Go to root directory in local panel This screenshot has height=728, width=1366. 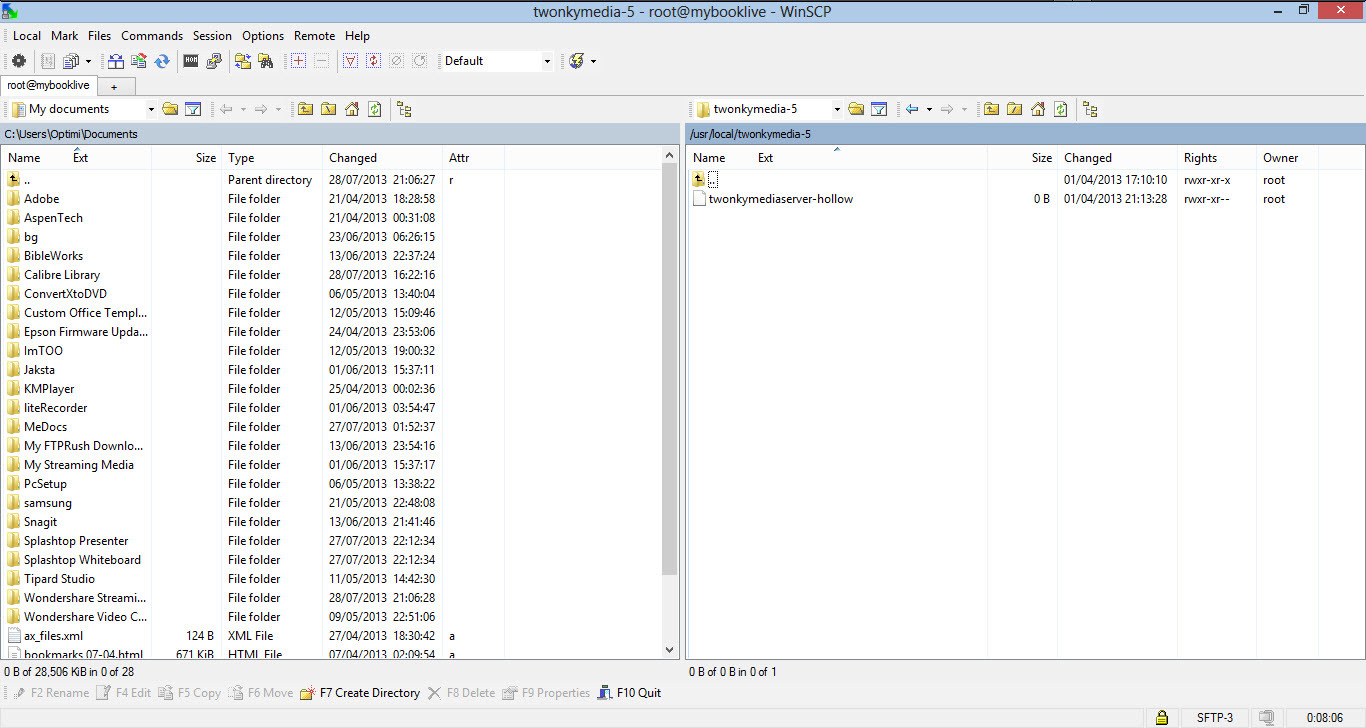[328, 109]
